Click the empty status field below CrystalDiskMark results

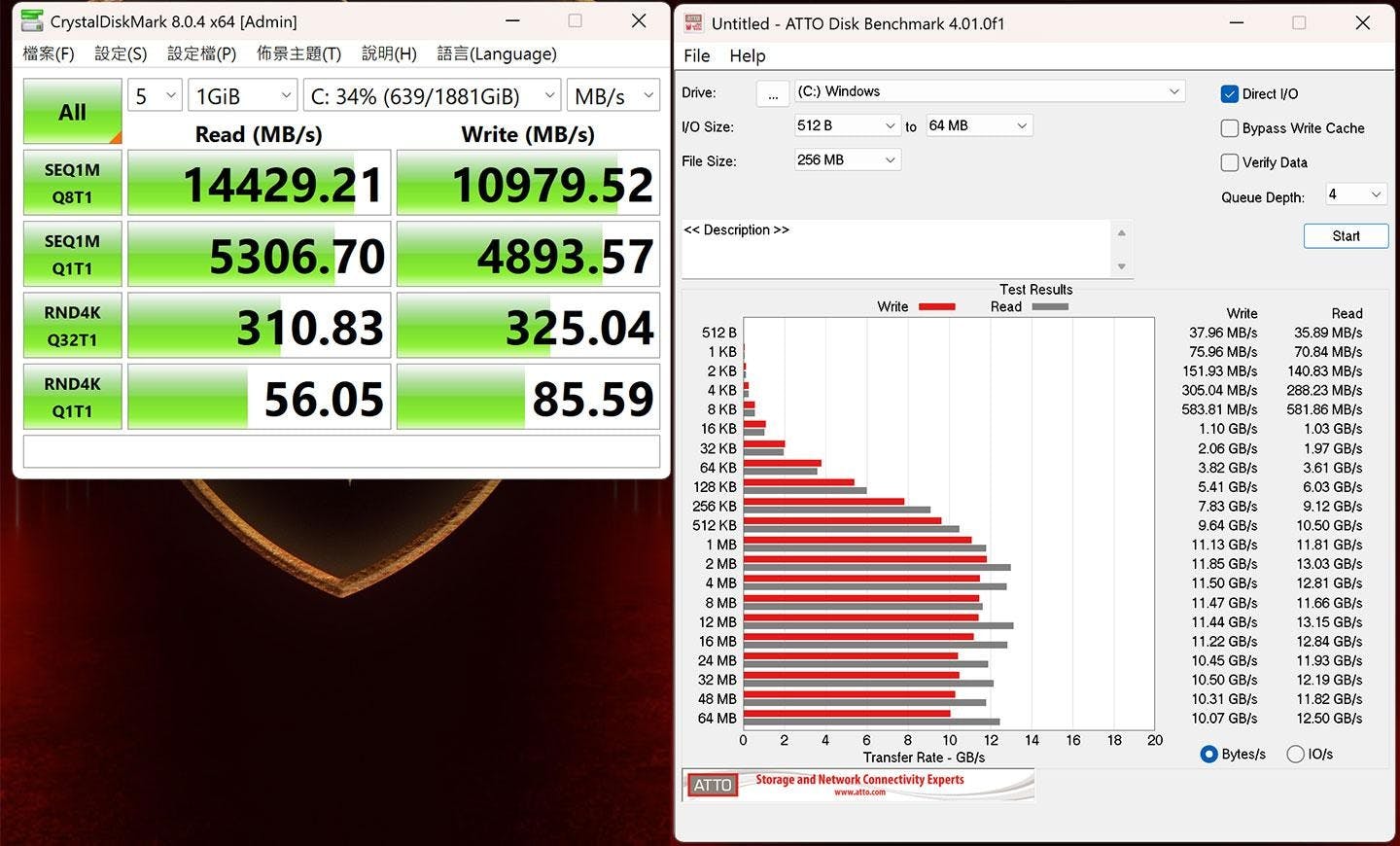(x=341, y=451)
